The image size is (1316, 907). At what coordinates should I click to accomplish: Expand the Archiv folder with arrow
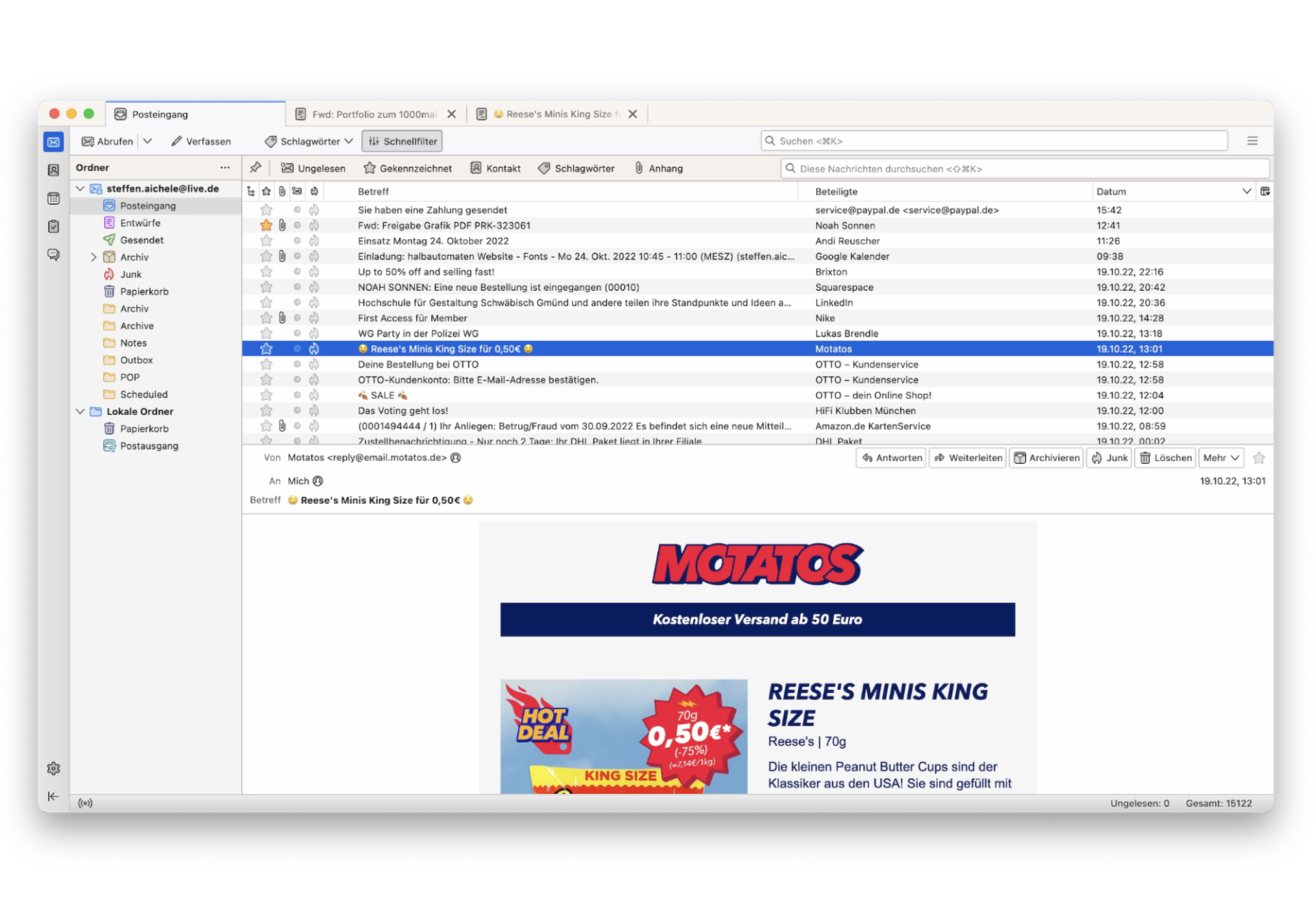coord(93,257)
